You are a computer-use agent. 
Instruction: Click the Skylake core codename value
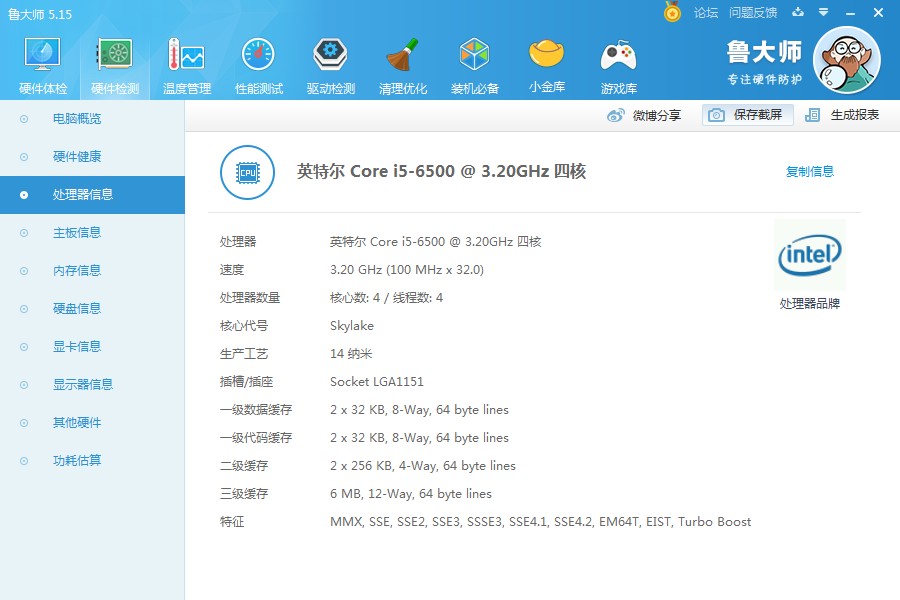tap(351, 326)
